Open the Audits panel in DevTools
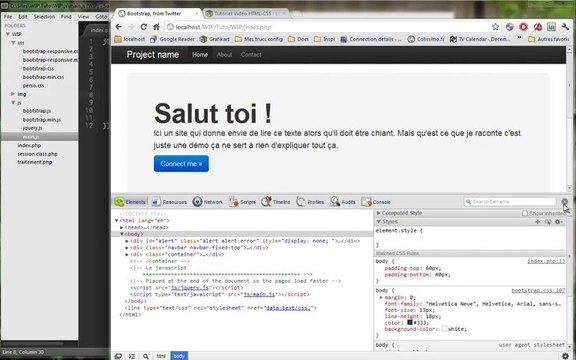Viewport: 576px width, 360px height. point(342,202)
